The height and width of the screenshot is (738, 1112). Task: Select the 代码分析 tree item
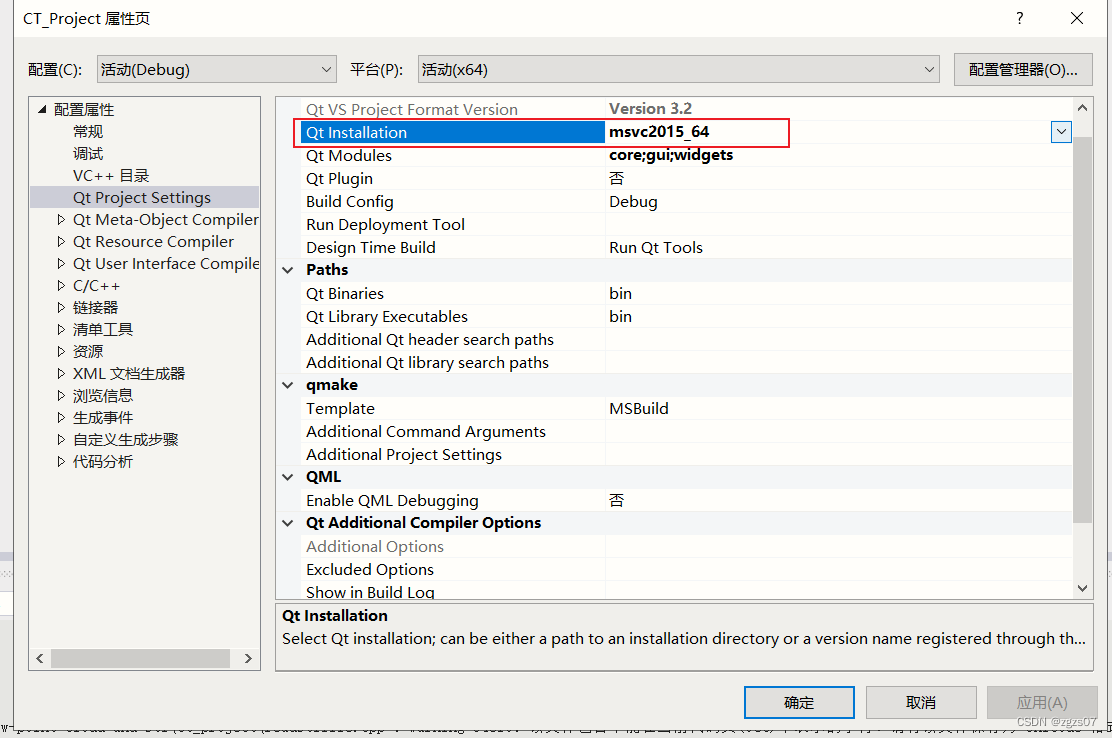point(101,461)
